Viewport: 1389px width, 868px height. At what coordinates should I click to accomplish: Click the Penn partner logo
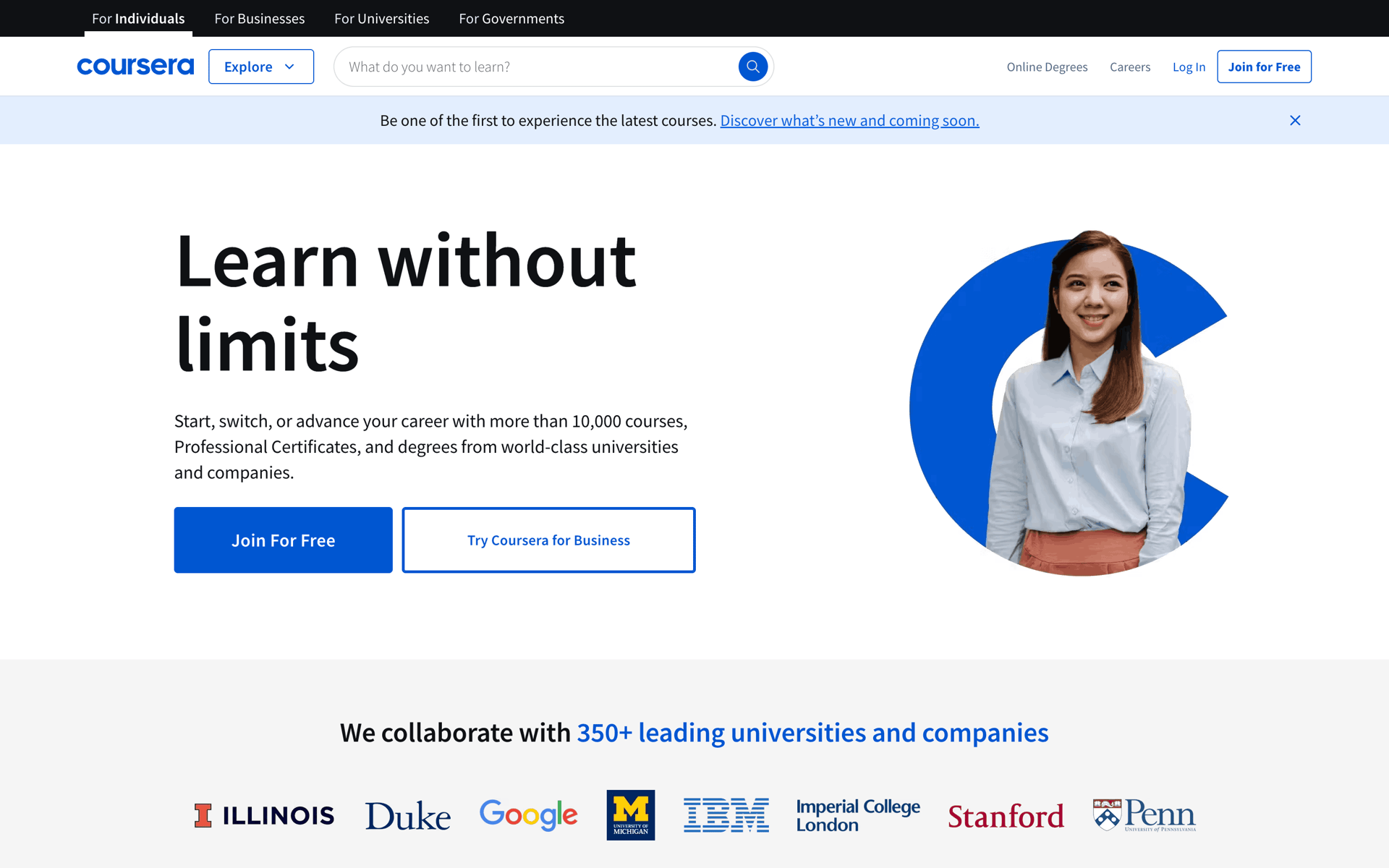[1144, 815]
